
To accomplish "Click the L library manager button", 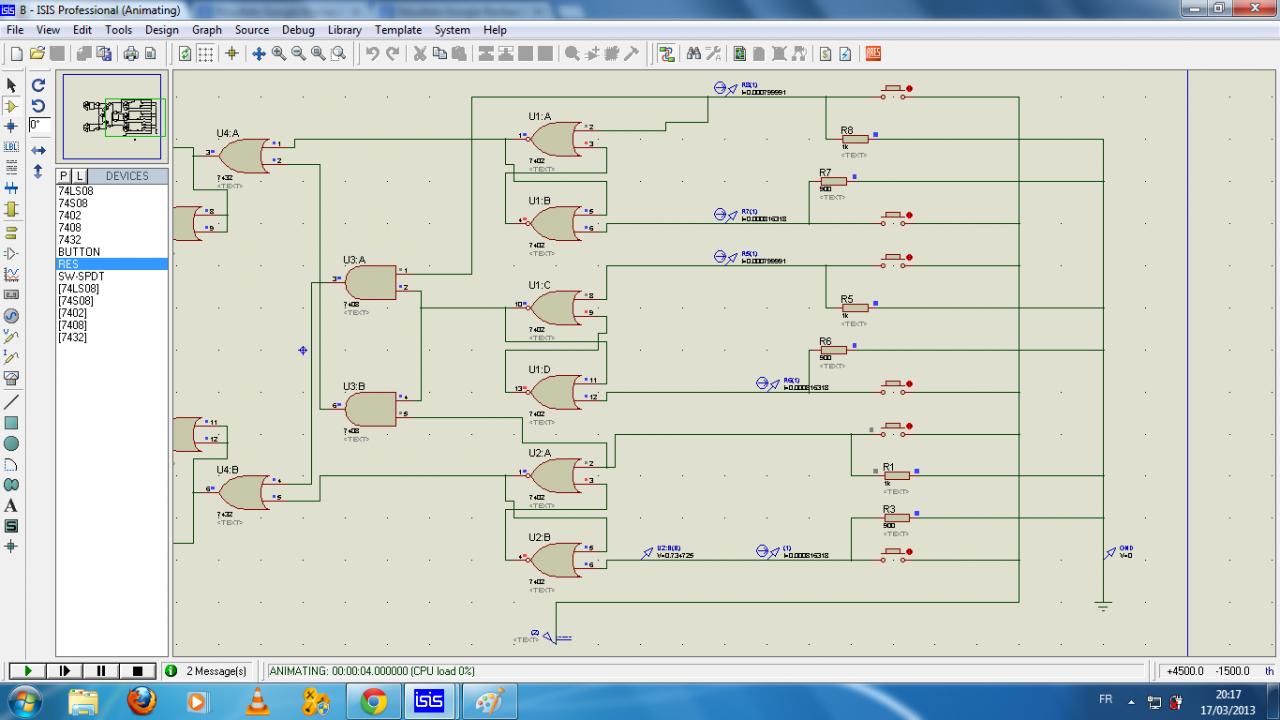I will (x=80, y=176).
